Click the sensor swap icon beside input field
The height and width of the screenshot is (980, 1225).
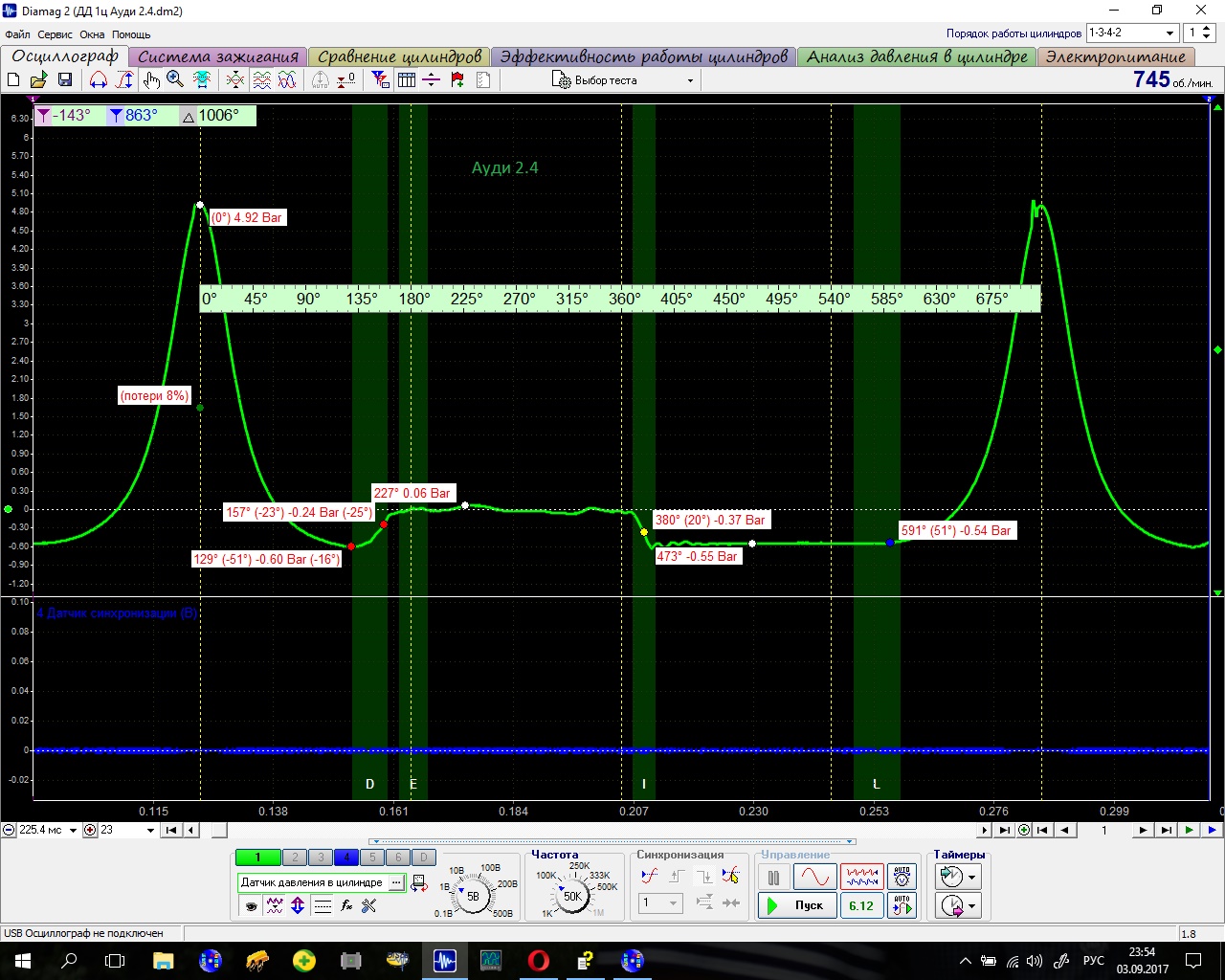point(418,883)
